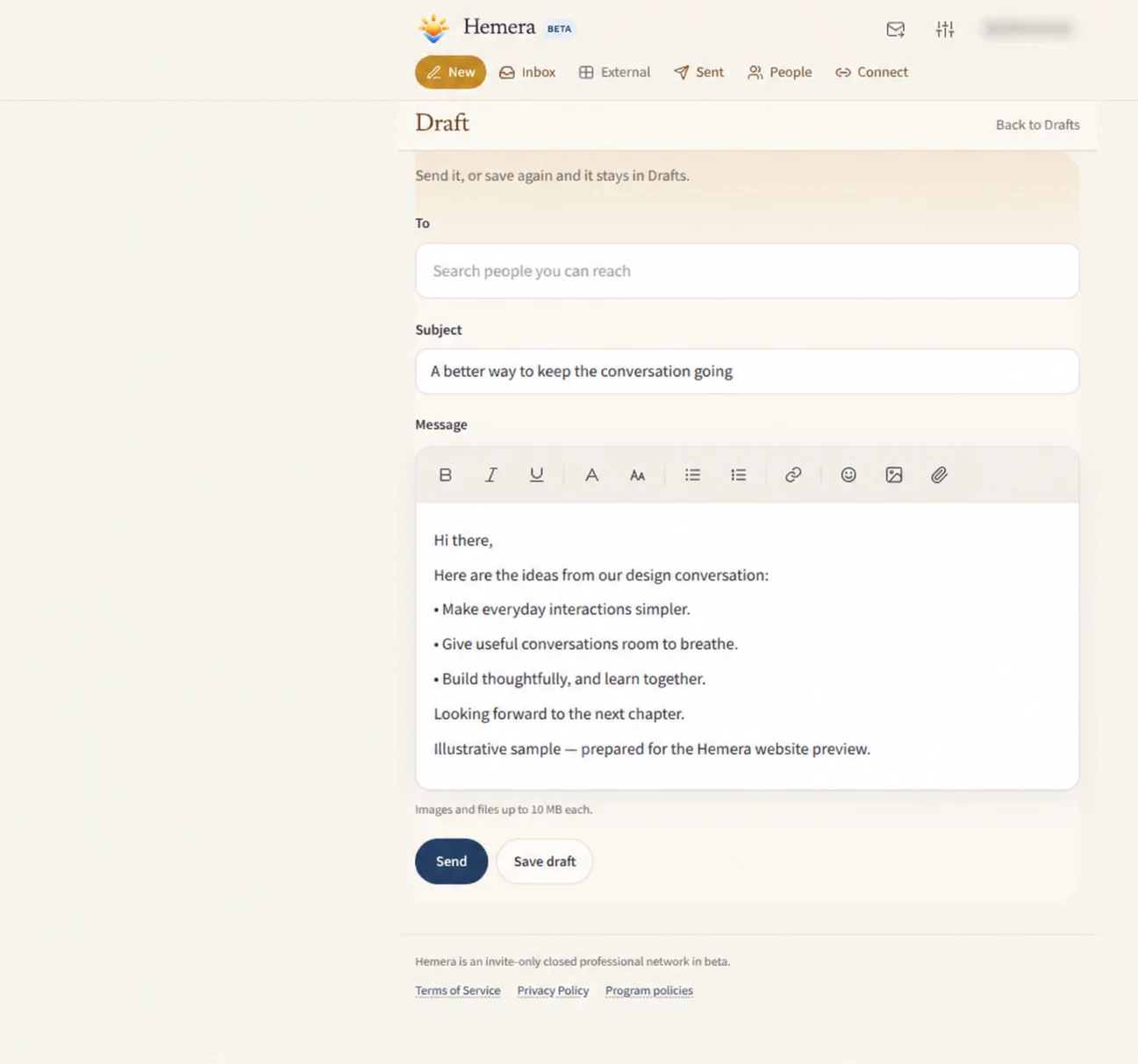The height and width of the screenshot is (1064, 1138).
Task: Open the People tab
Action: pyautogui.click(x=780, y=72)
